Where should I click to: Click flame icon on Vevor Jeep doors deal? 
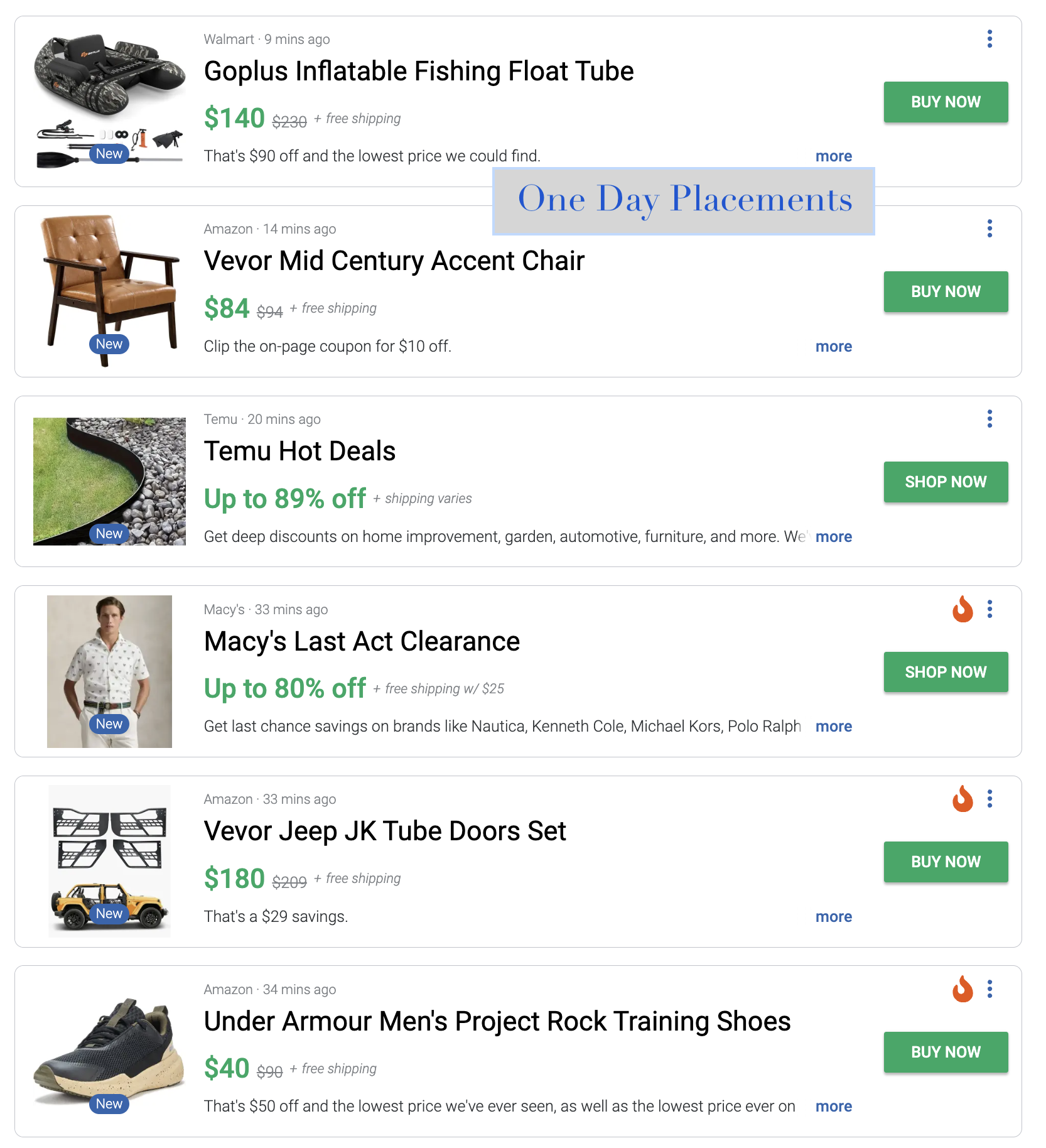tap(962, 799)
